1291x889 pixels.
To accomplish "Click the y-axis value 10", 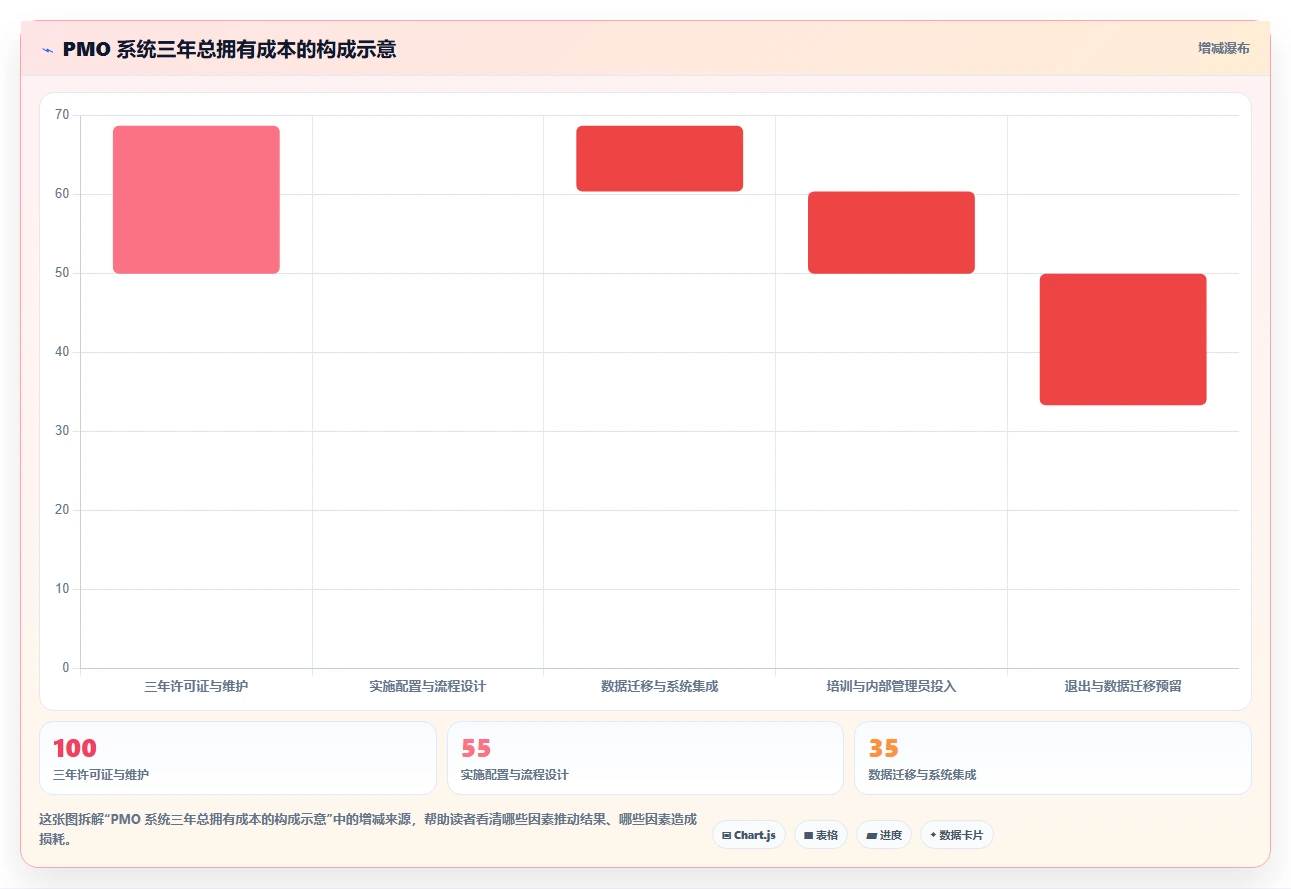I will pos(62,589).
